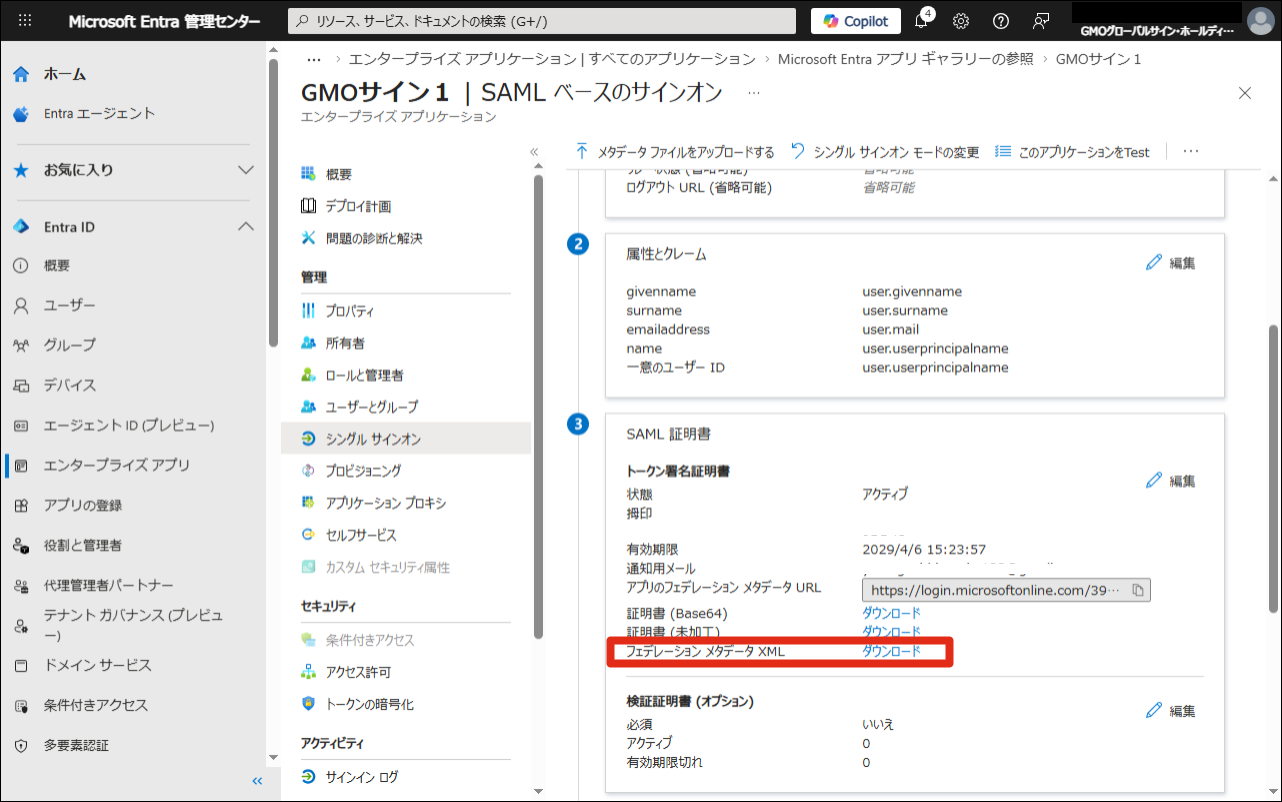The width and height of the screenshot is (1282, 802).
Task: Close the SAML sign-on blade
Action: click(x=1245, y=93)
